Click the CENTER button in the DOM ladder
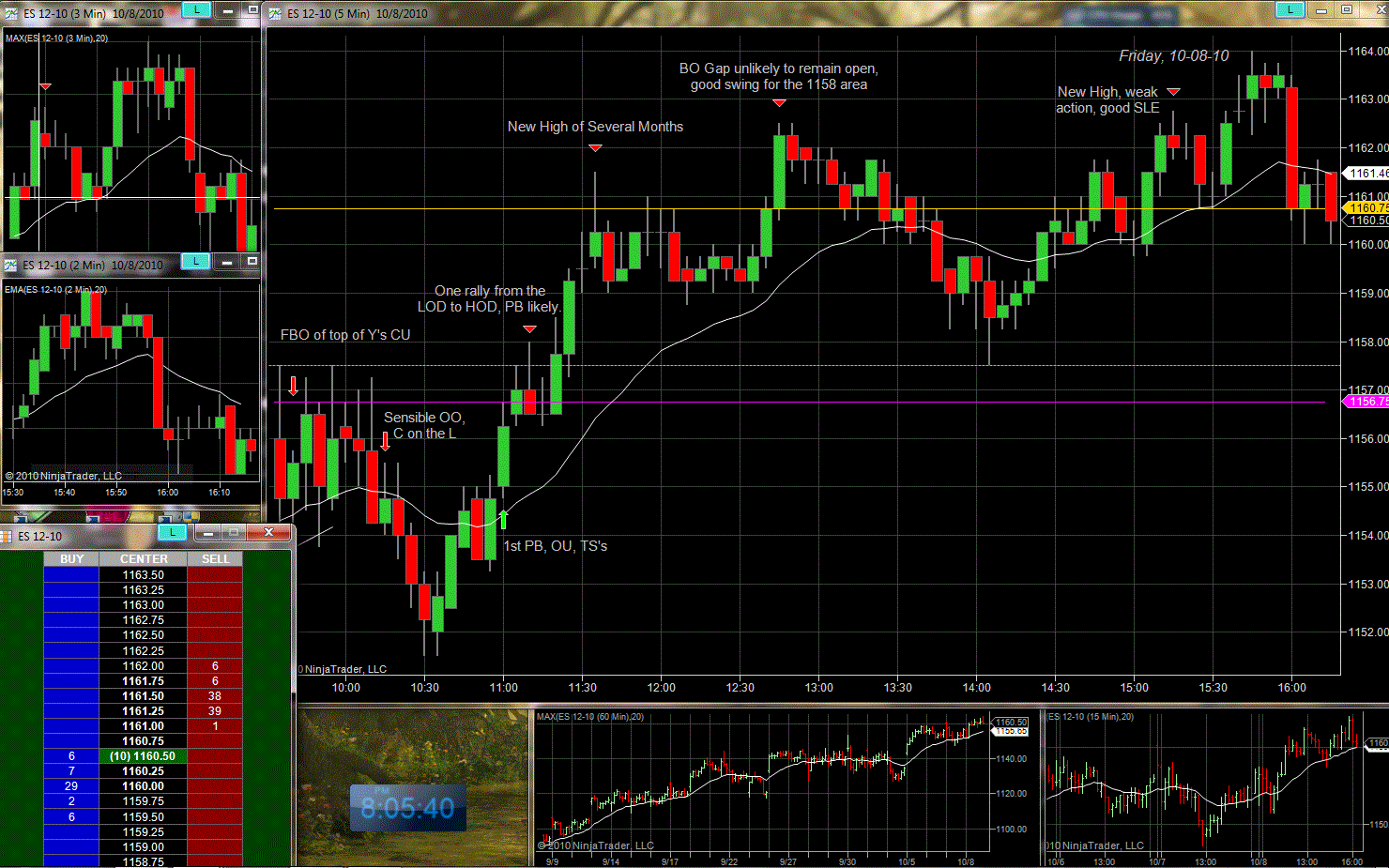Viewport: 1389px width, 868px height. click(x=144, y=559)
